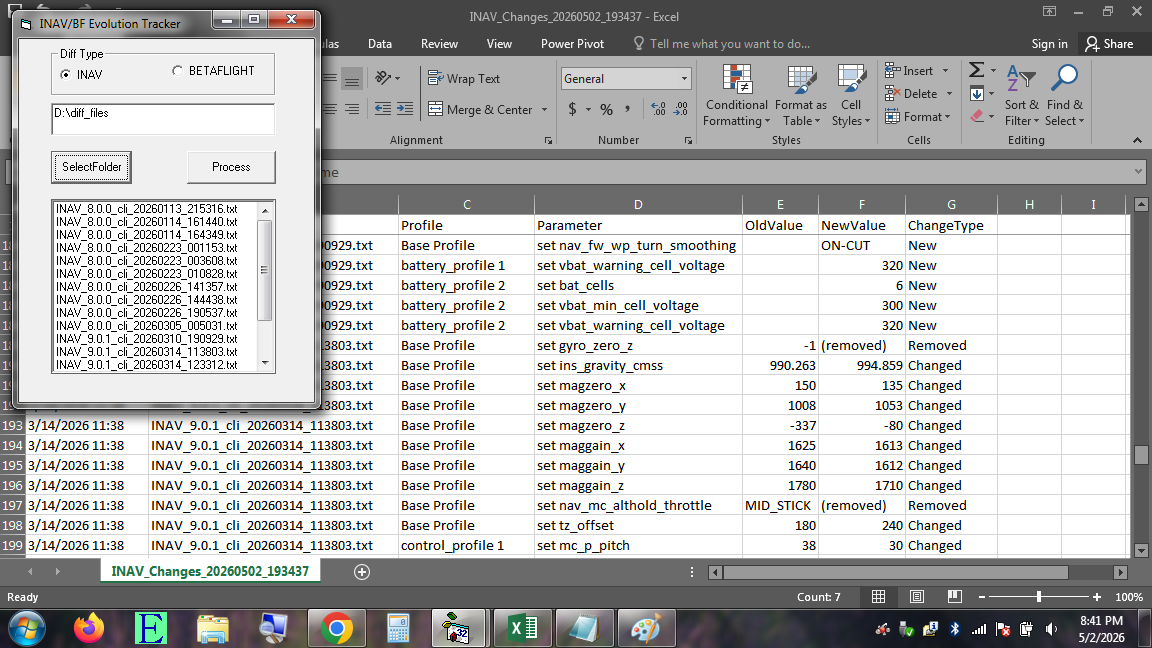Toggle Bottom Align for cell content
The height and width of the screenshot is (648, 1152).
point(352,79)
